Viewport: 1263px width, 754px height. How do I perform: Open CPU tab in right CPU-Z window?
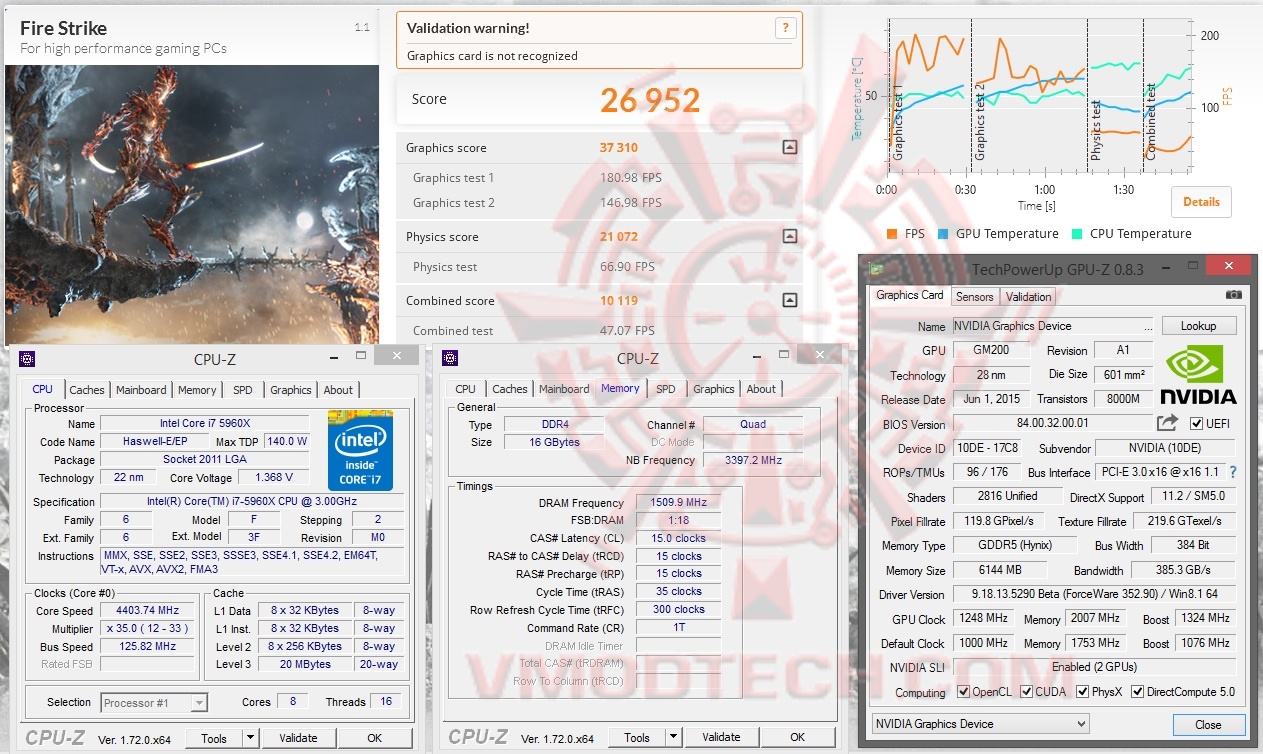466,389
